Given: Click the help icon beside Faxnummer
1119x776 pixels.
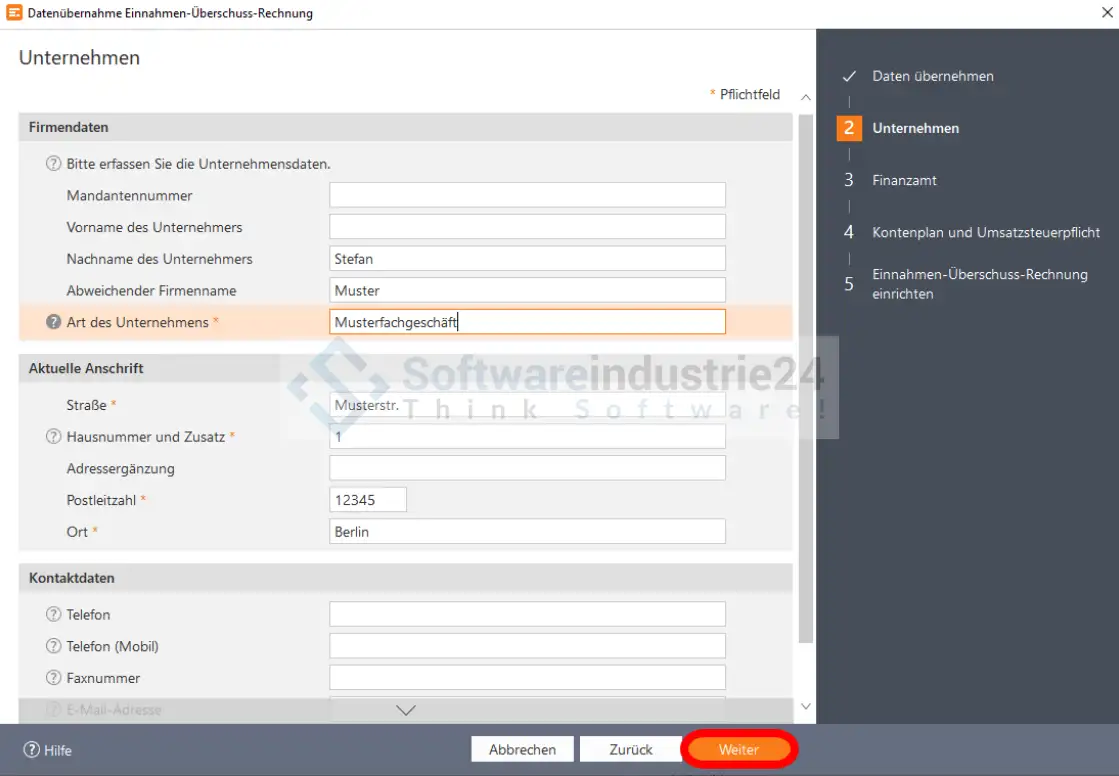Looking at the screenshot, I should point(54,678).
